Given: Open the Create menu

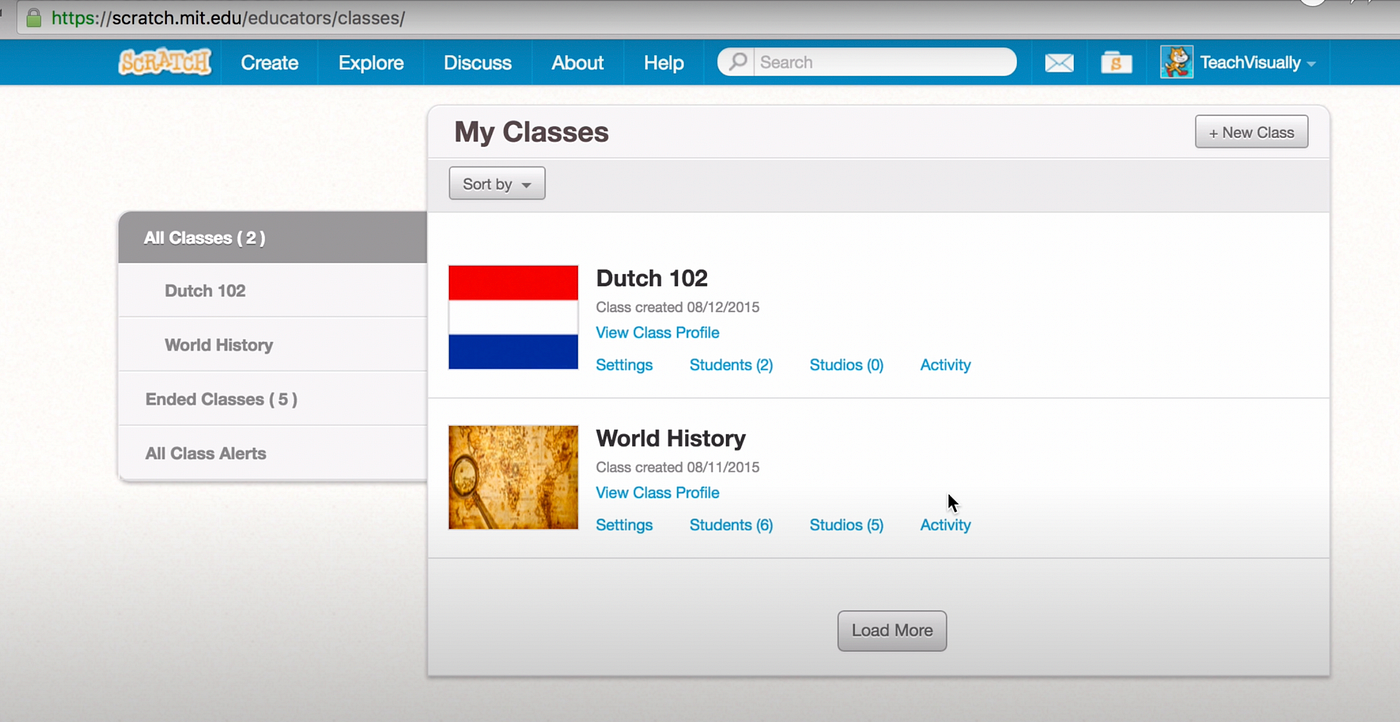Looking at the screenshot, I should 269,62.
